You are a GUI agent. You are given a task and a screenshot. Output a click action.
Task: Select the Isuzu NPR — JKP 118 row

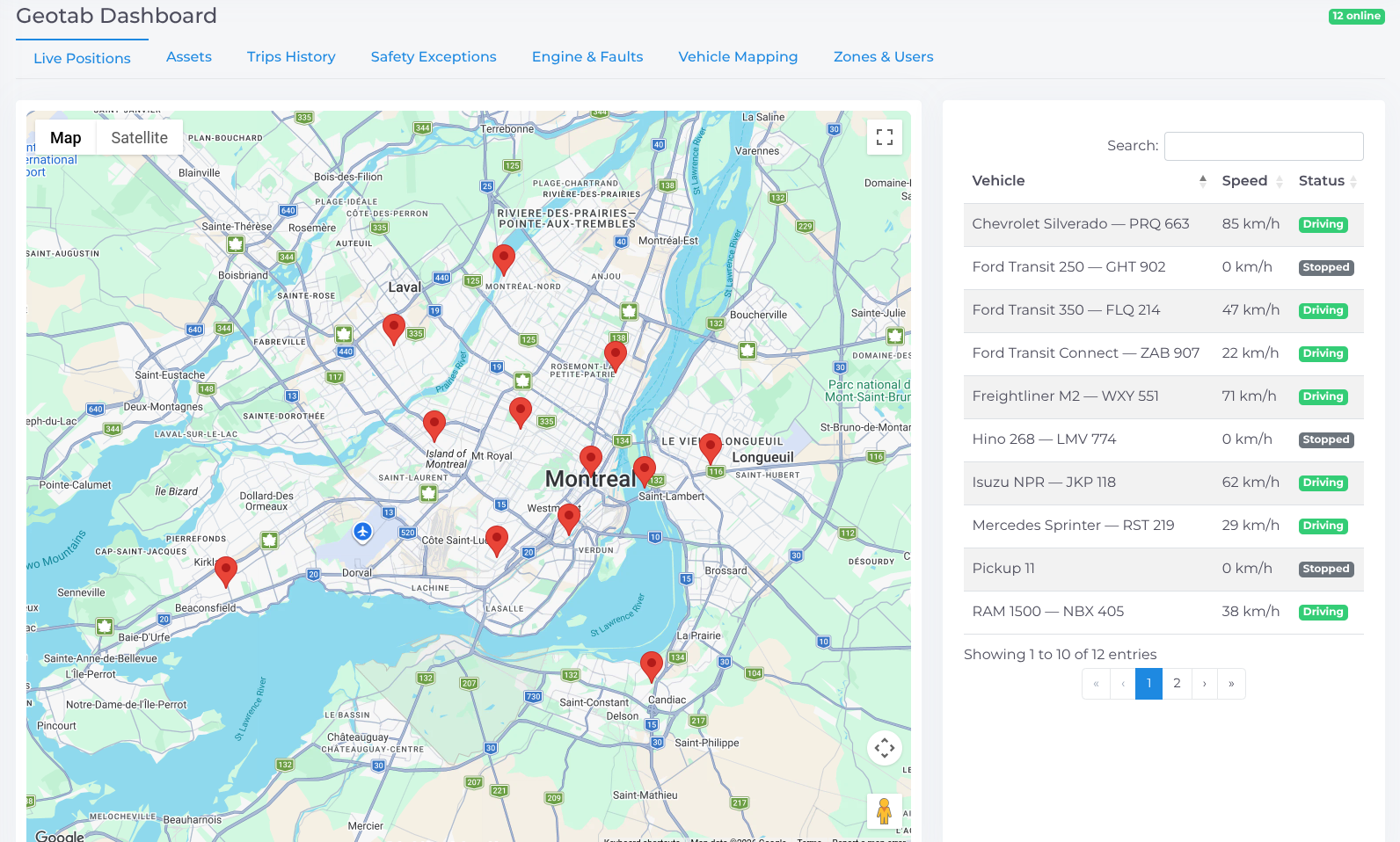pos(1163,483)
